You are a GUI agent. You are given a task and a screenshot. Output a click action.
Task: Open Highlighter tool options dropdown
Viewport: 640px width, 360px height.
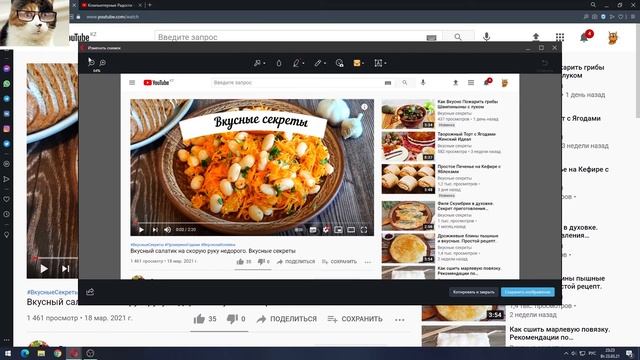(x=303, y=63)
